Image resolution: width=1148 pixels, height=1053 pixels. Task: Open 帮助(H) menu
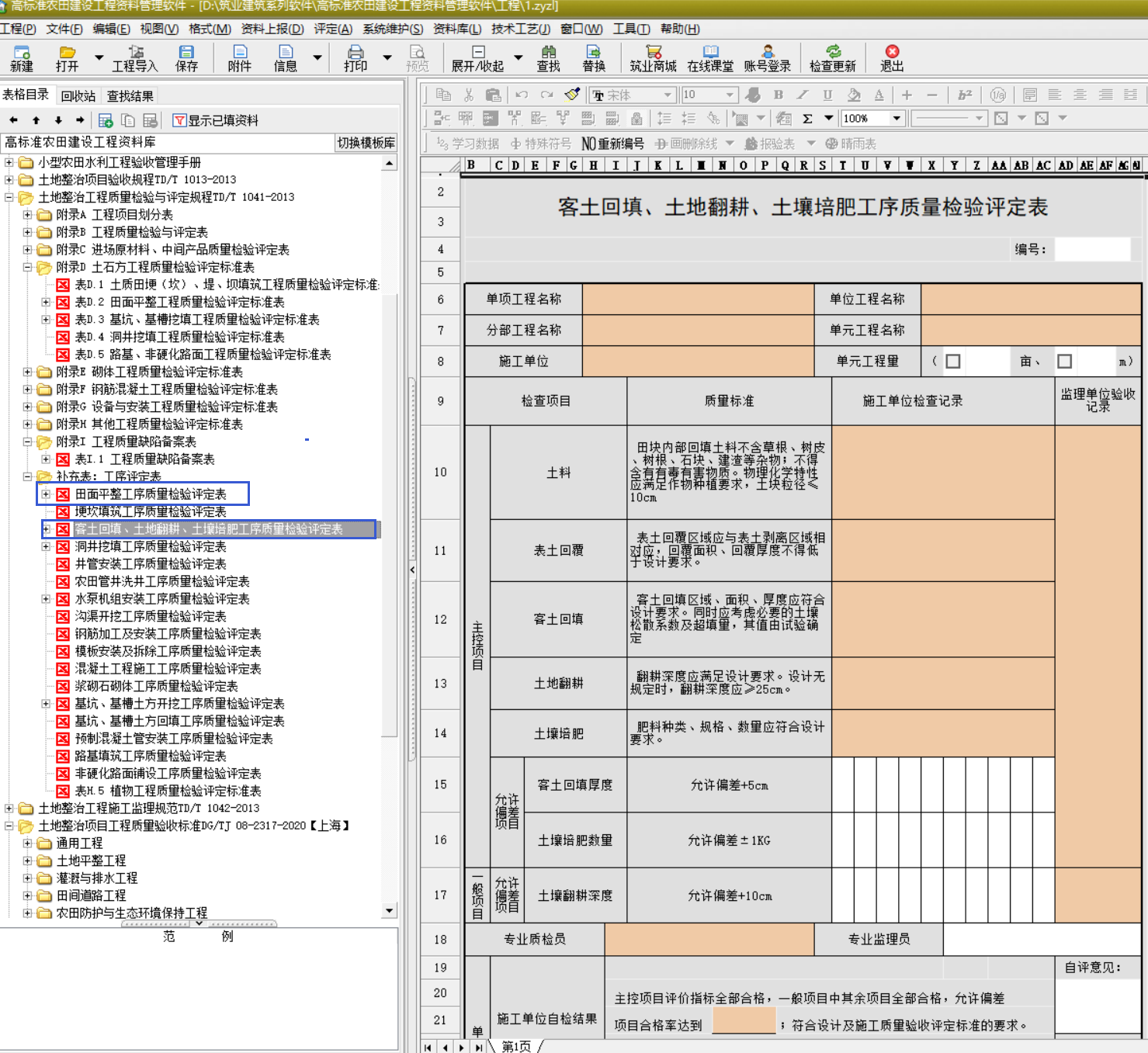click(x=680, y=29)
